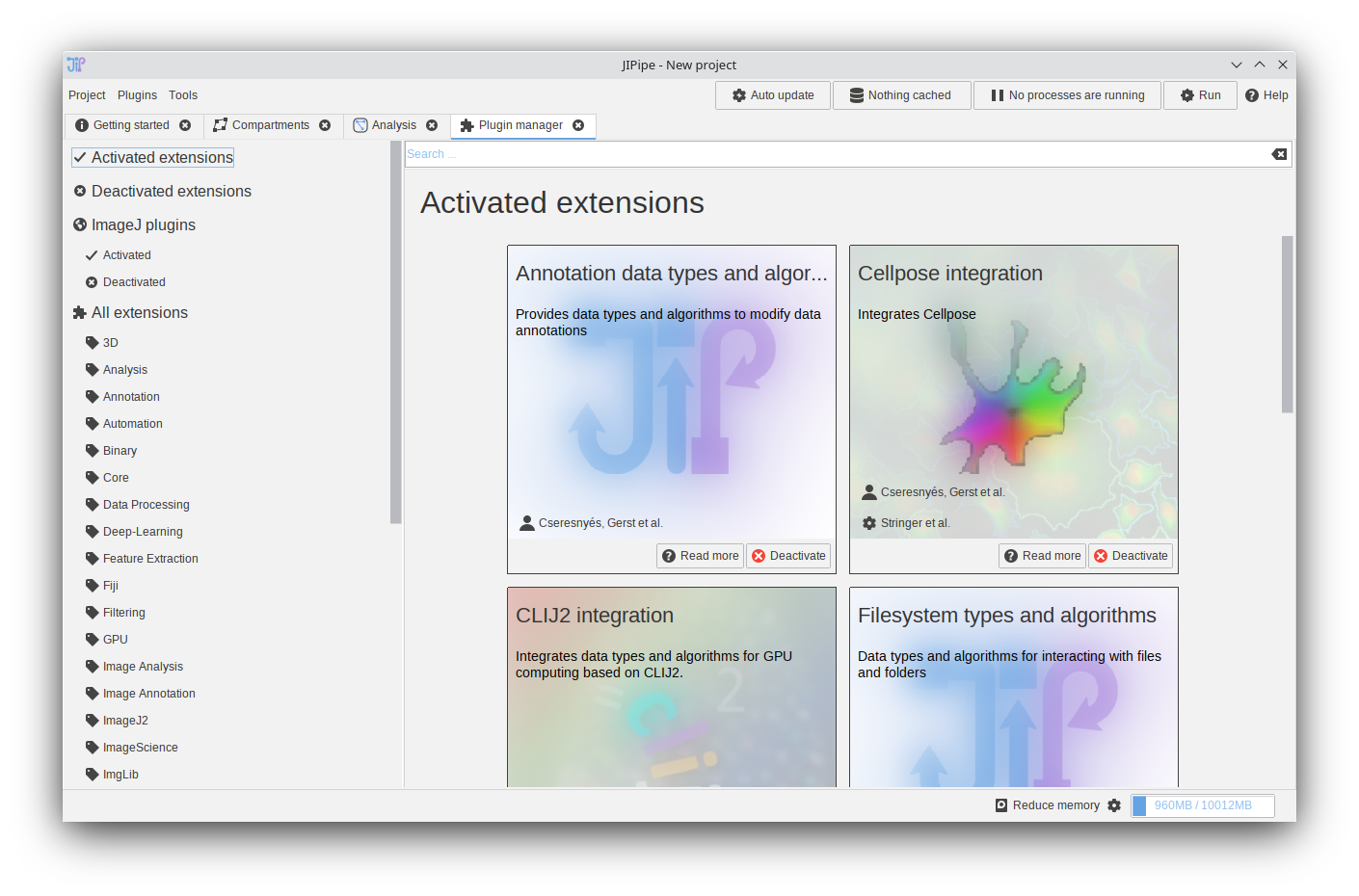The image size is (1359, 896).
Task: Open the Auto update gear icon
Action: [738, 94]
